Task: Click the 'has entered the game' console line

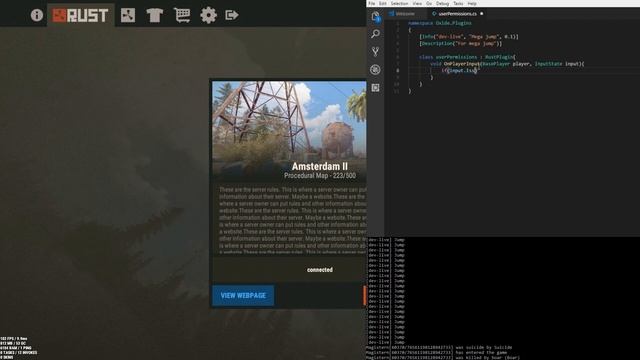Action: (436, 352)
